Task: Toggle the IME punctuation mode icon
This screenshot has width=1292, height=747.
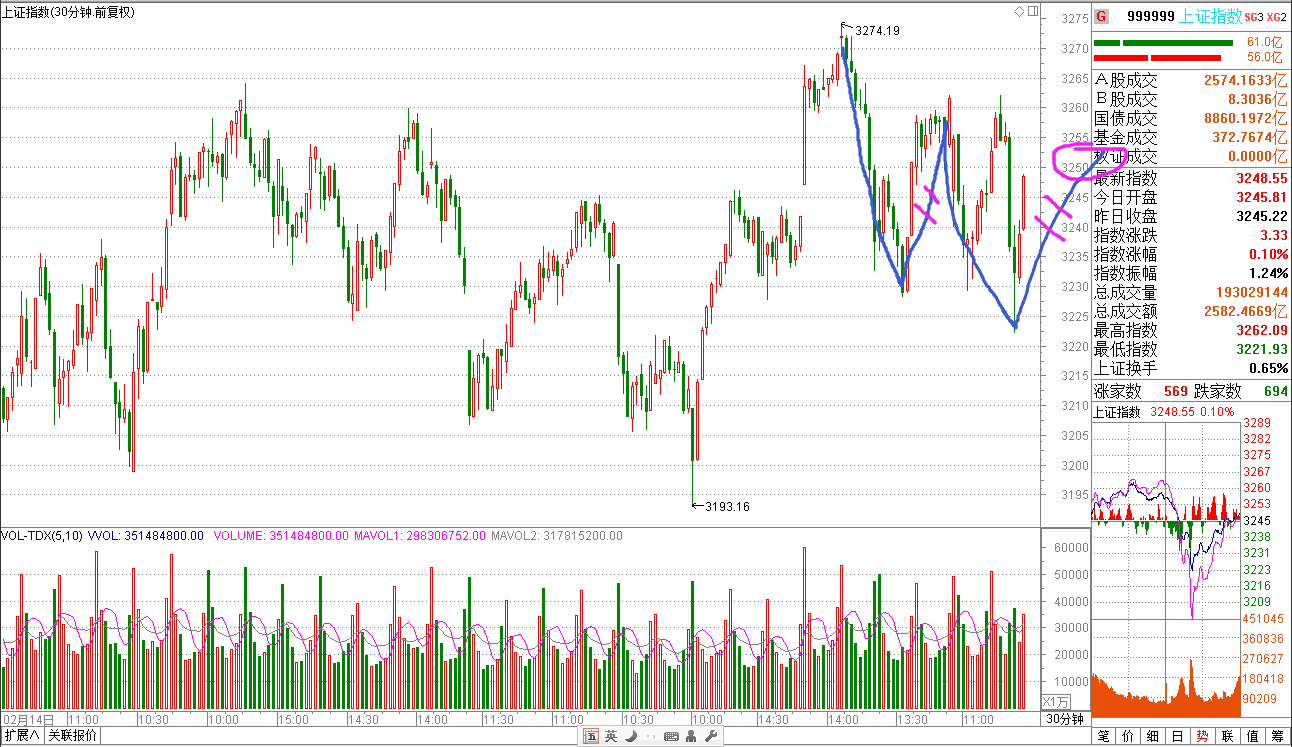Action: tap(650, 737)
